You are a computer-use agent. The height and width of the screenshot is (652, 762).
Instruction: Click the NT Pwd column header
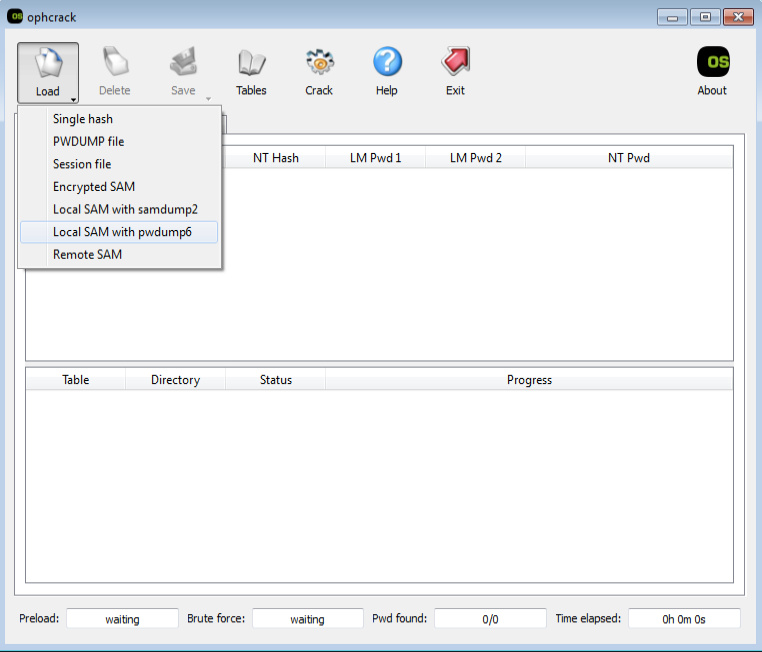tap(628, 158)
